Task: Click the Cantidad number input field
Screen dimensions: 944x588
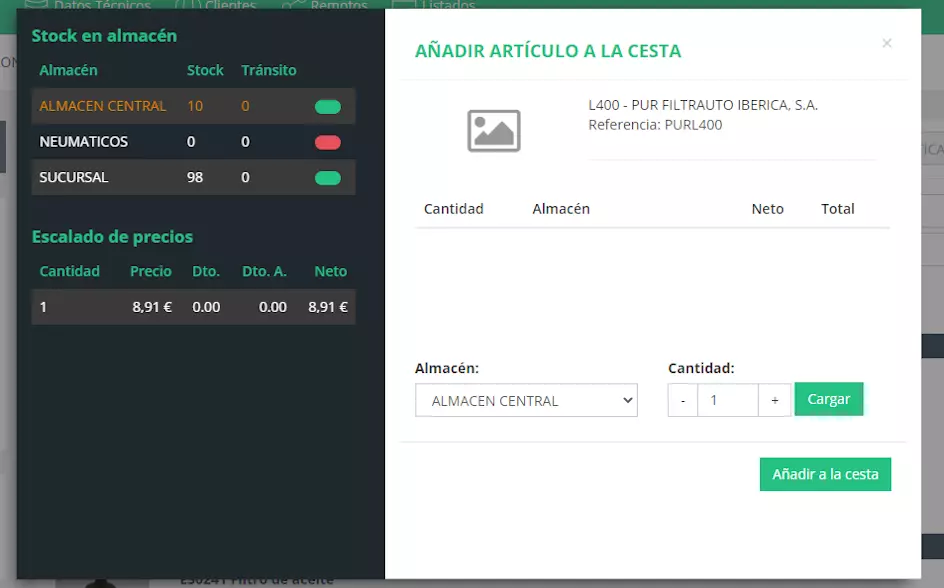Action: (727, 400)
